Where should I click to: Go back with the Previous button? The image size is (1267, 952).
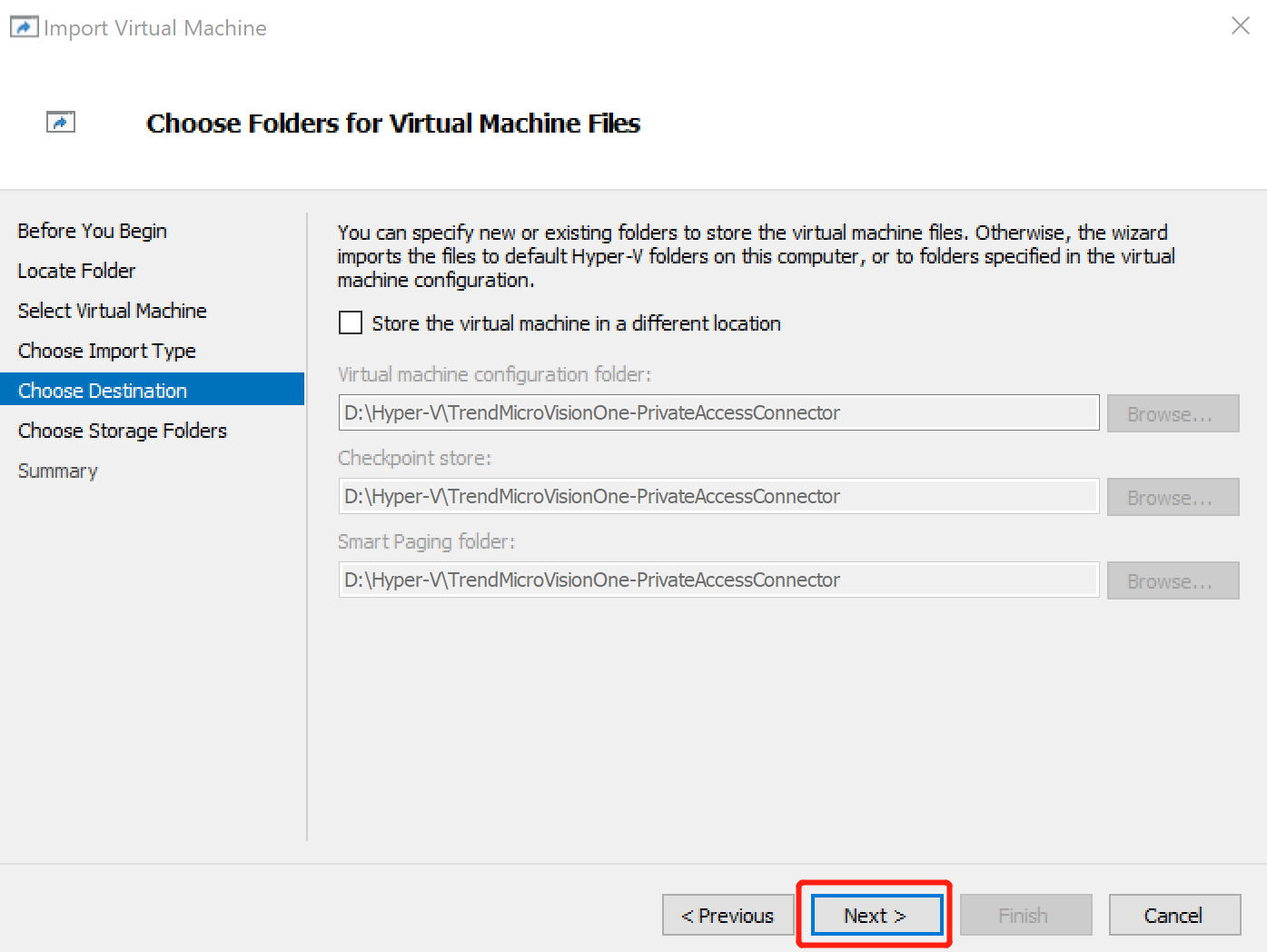point(728,915)
